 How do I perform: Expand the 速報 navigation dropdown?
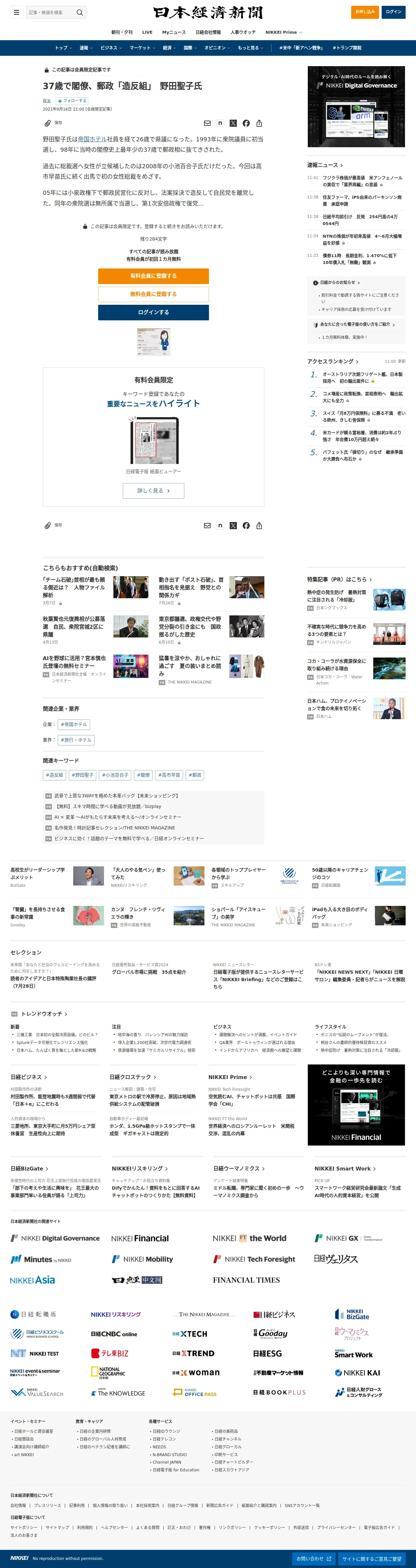tap(86, 47)
